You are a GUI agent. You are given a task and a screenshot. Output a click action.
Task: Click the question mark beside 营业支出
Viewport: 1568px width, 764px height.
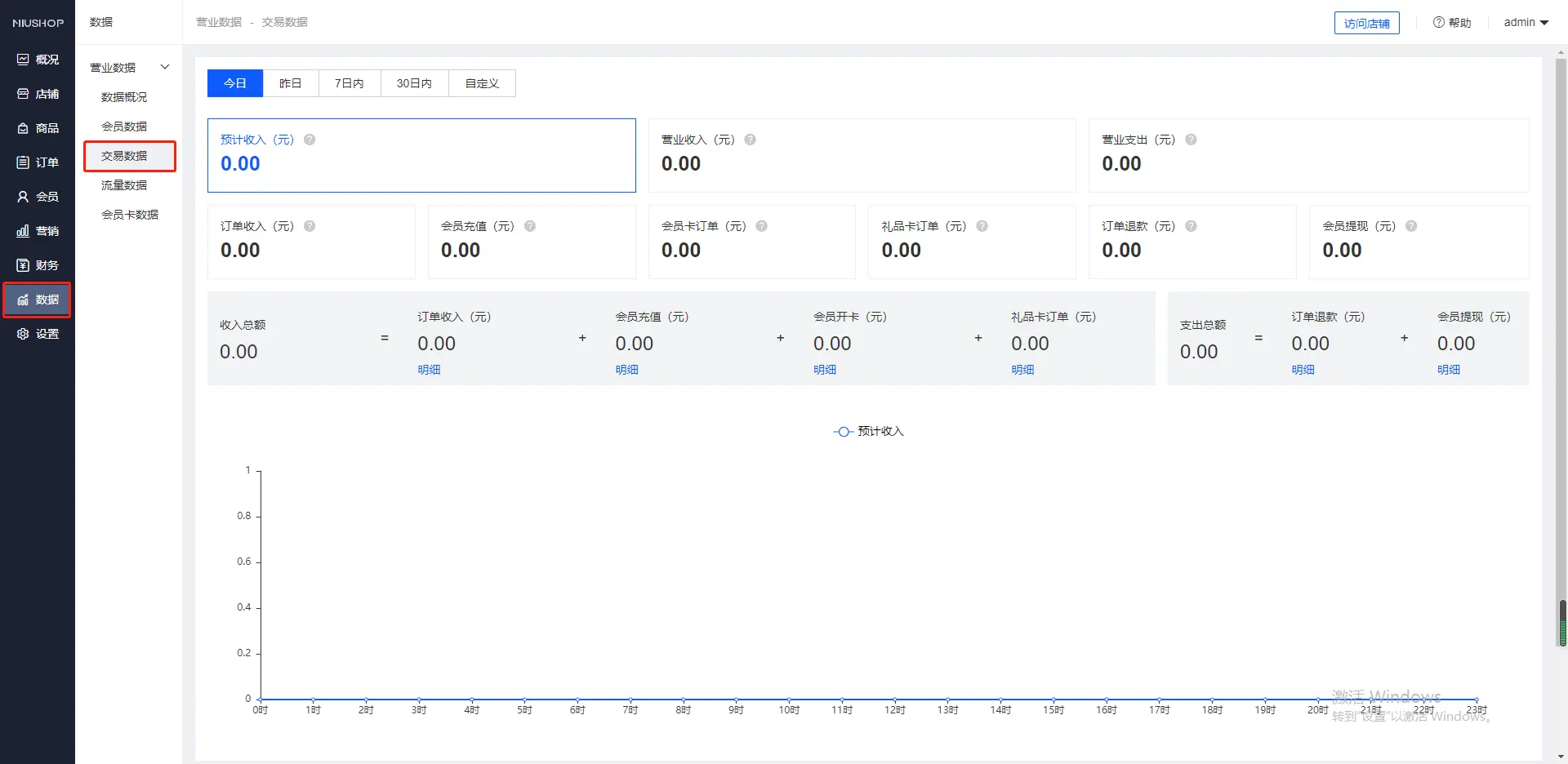[1191, 140]
